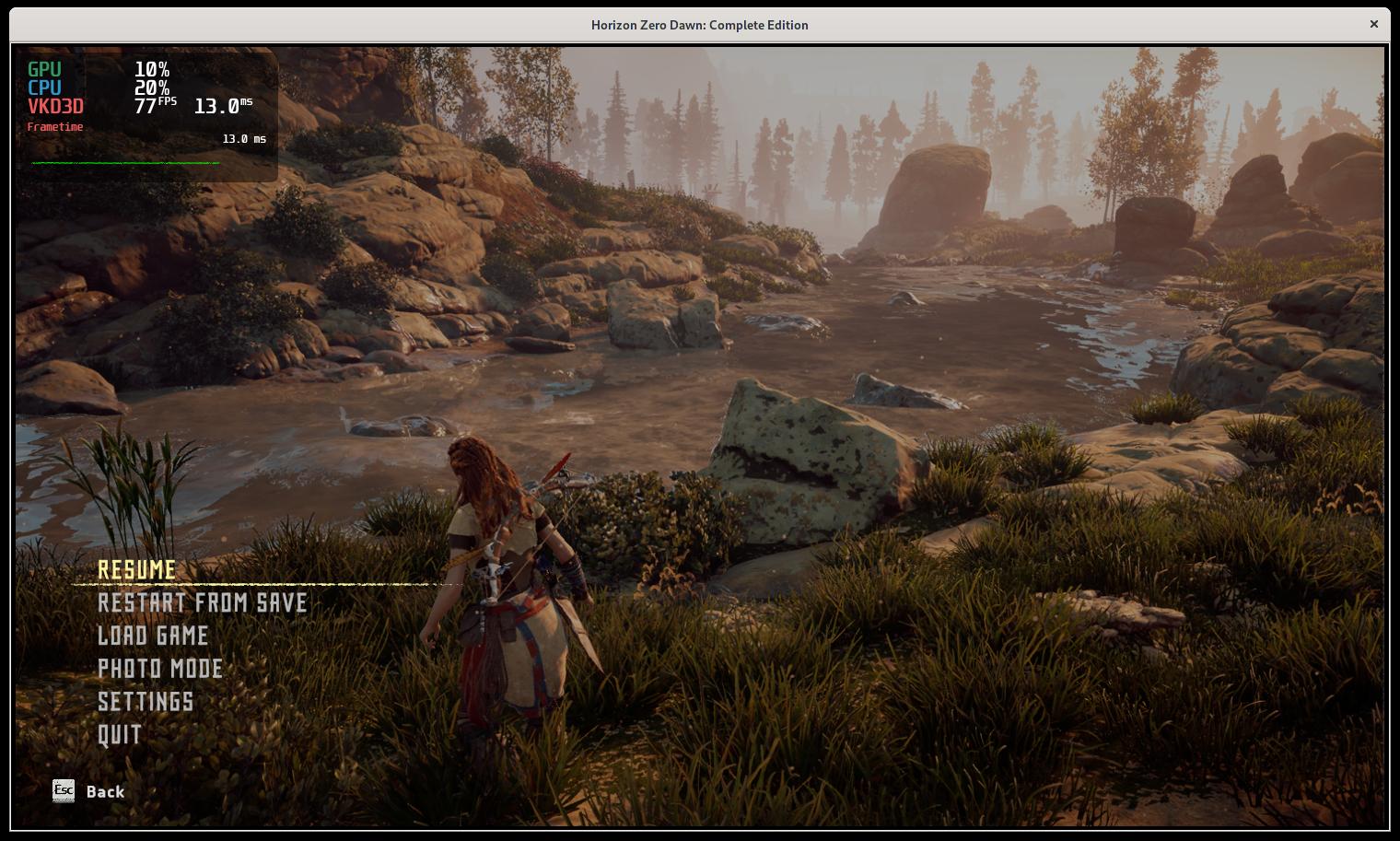Choose Restart From Save option
Screen dimensions: 1400x841
tap(203, 602)
